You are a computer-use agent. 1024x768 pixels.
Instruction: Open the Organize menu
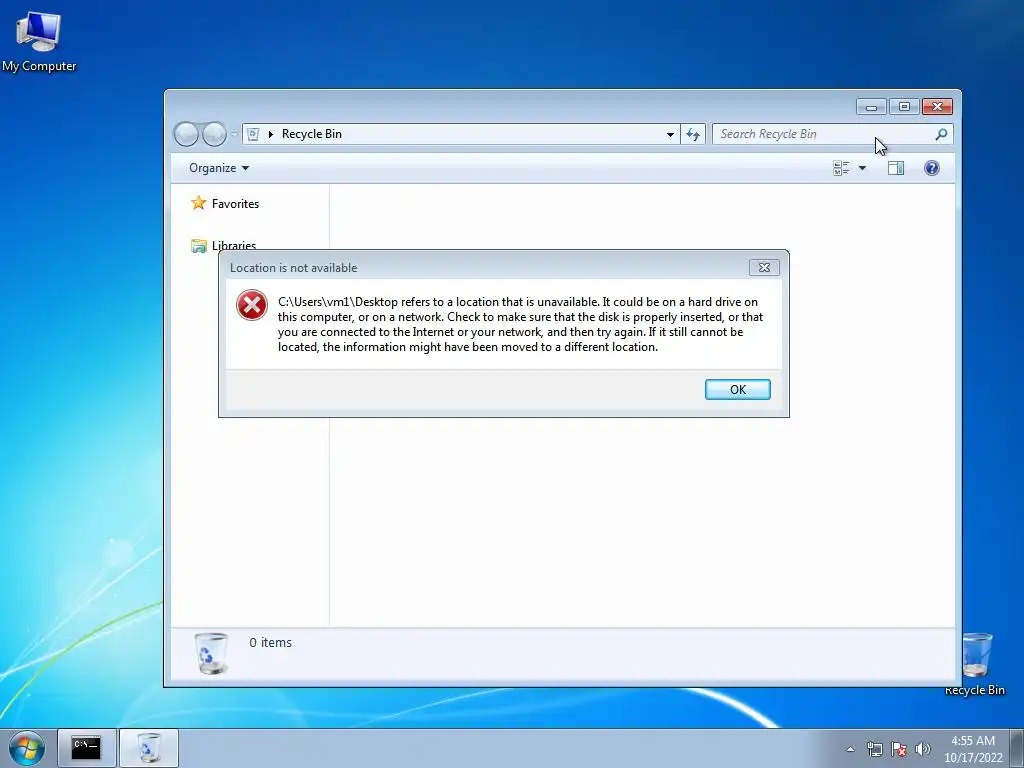click(x=219, y=168)
